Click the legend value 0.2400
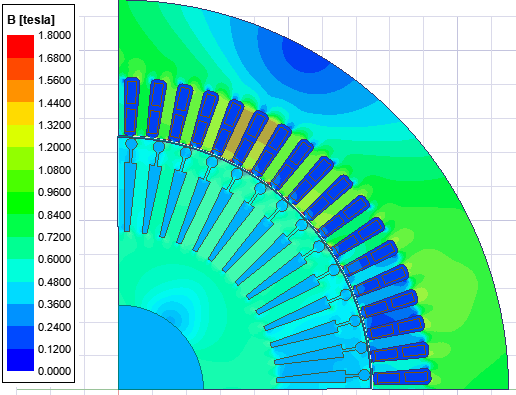Screen dimensions: 516x395 coord(54,327)
